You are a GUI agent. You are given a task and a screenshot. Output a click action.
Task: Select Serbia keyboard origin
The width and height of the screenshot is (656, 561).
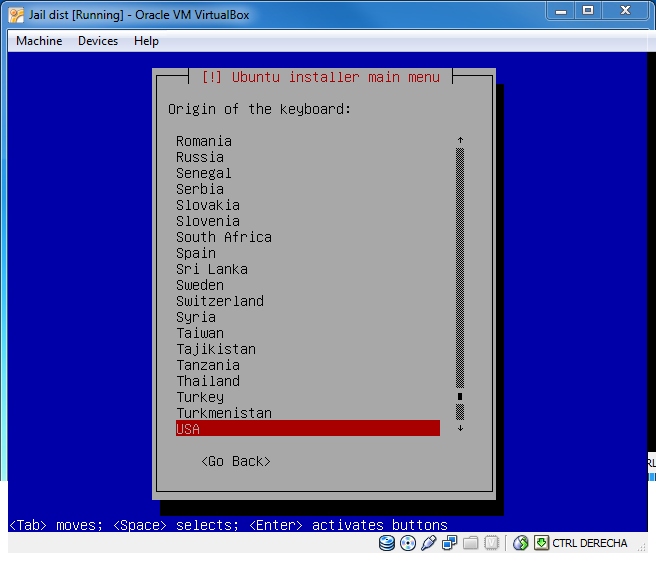pos(308,189)
